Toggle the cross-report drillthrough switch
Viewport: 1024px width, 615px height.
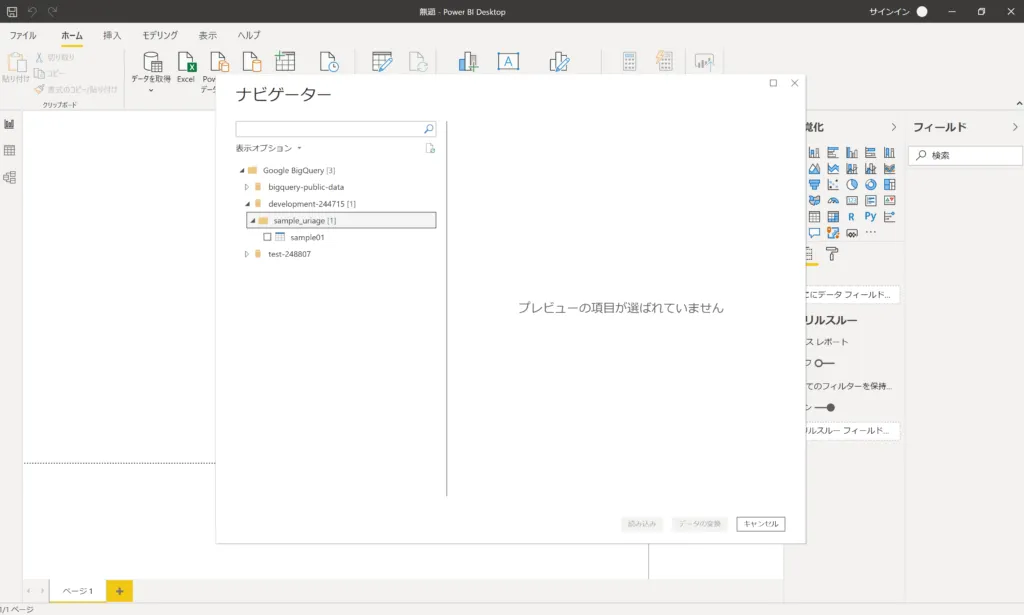click(824, 363)
